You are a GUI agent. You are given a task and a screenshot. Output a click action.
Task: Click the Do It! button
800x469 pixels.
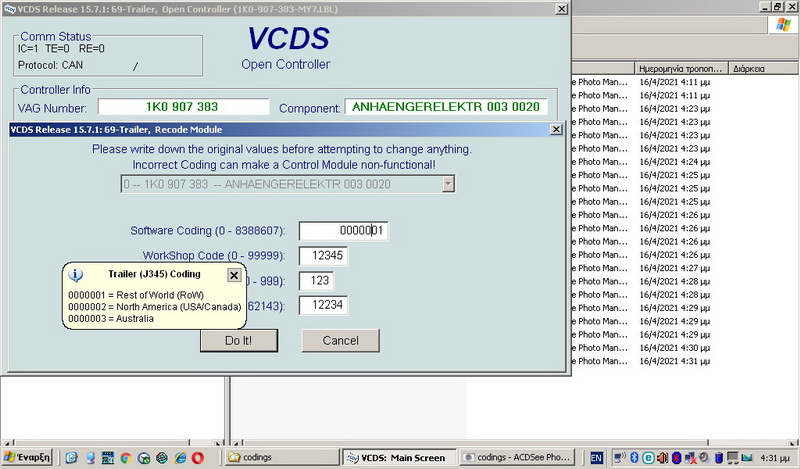[239, 340]
